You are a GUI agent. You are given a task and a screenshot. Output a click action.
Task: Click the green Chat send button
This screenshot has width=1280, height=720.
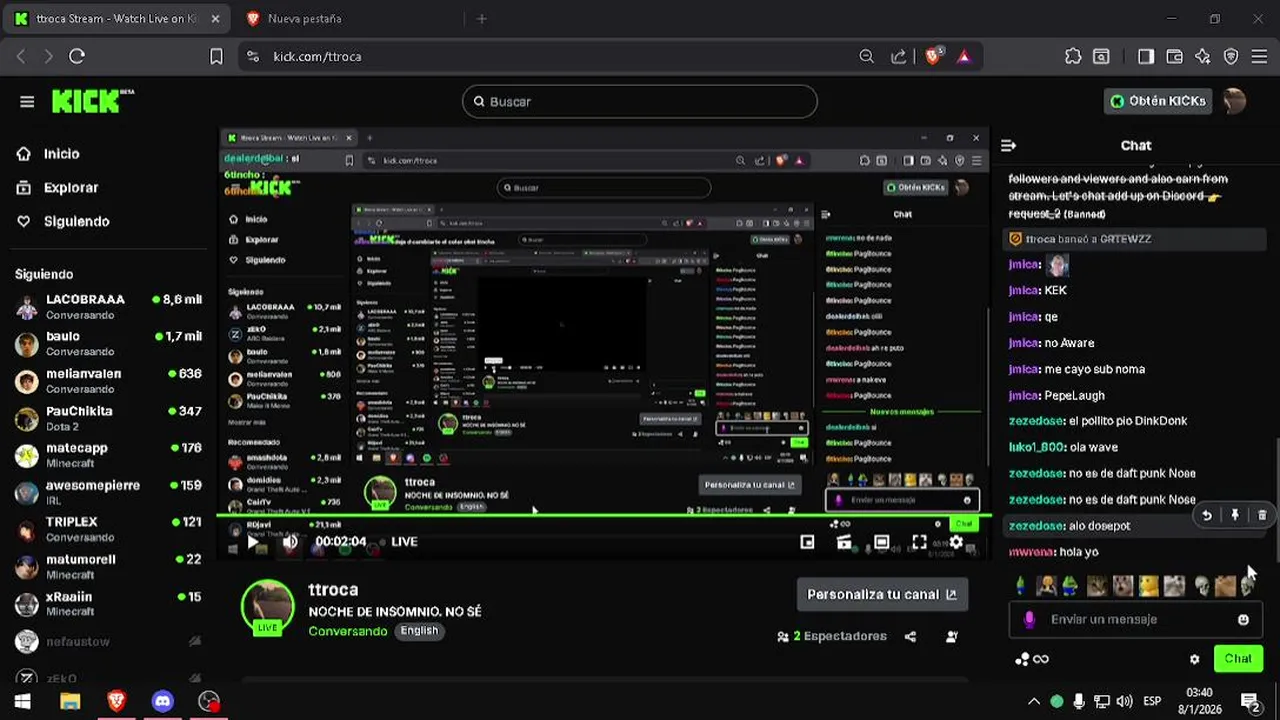tap(1238, 659)
